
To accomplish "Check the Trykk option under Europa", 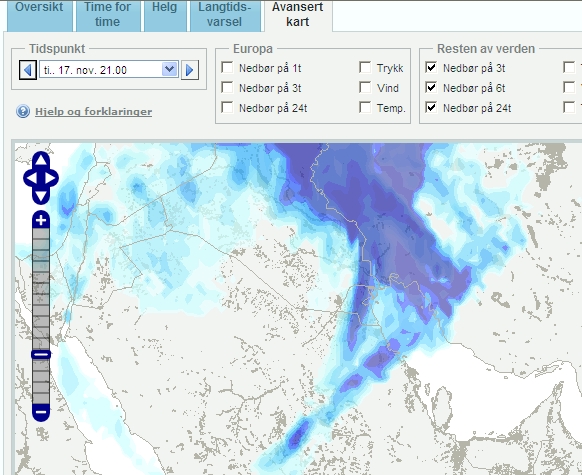I will click(365, 68).
